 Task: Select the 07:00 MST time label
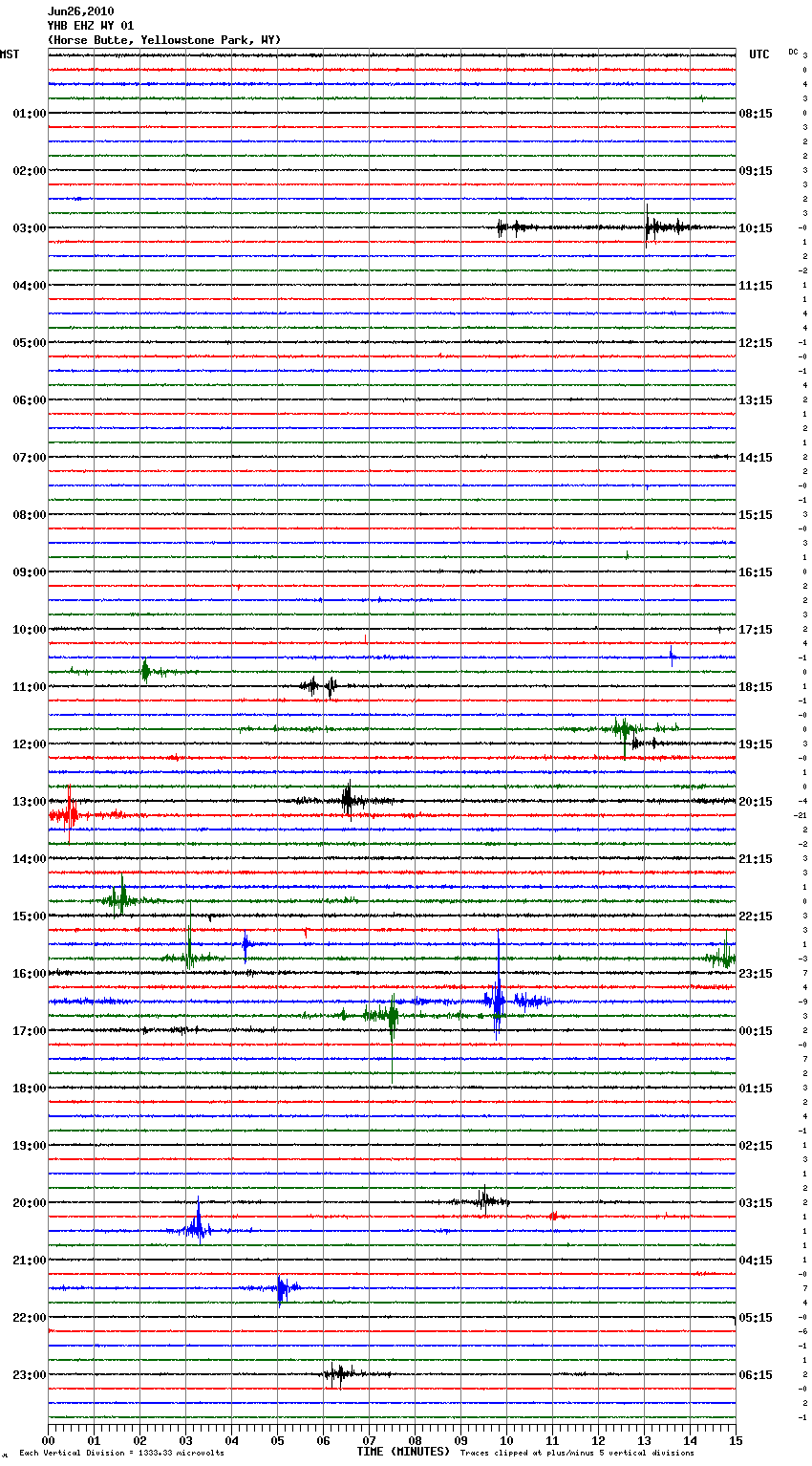(x=30, y=458)
